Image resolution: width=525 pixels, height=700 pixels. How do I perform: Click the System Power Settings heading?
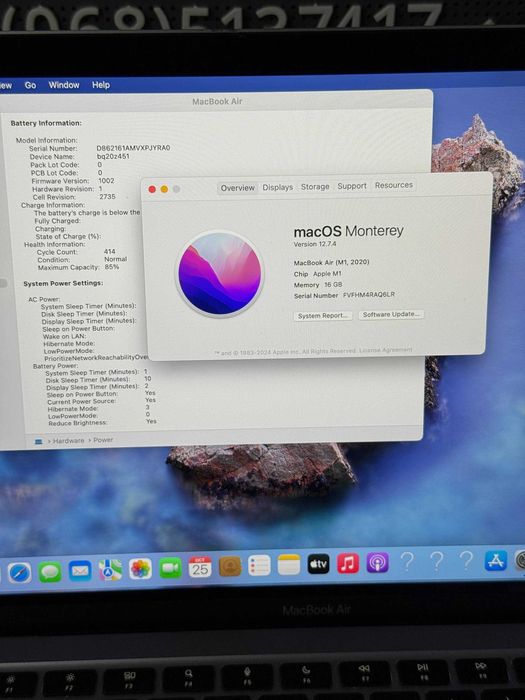(63, 283)
